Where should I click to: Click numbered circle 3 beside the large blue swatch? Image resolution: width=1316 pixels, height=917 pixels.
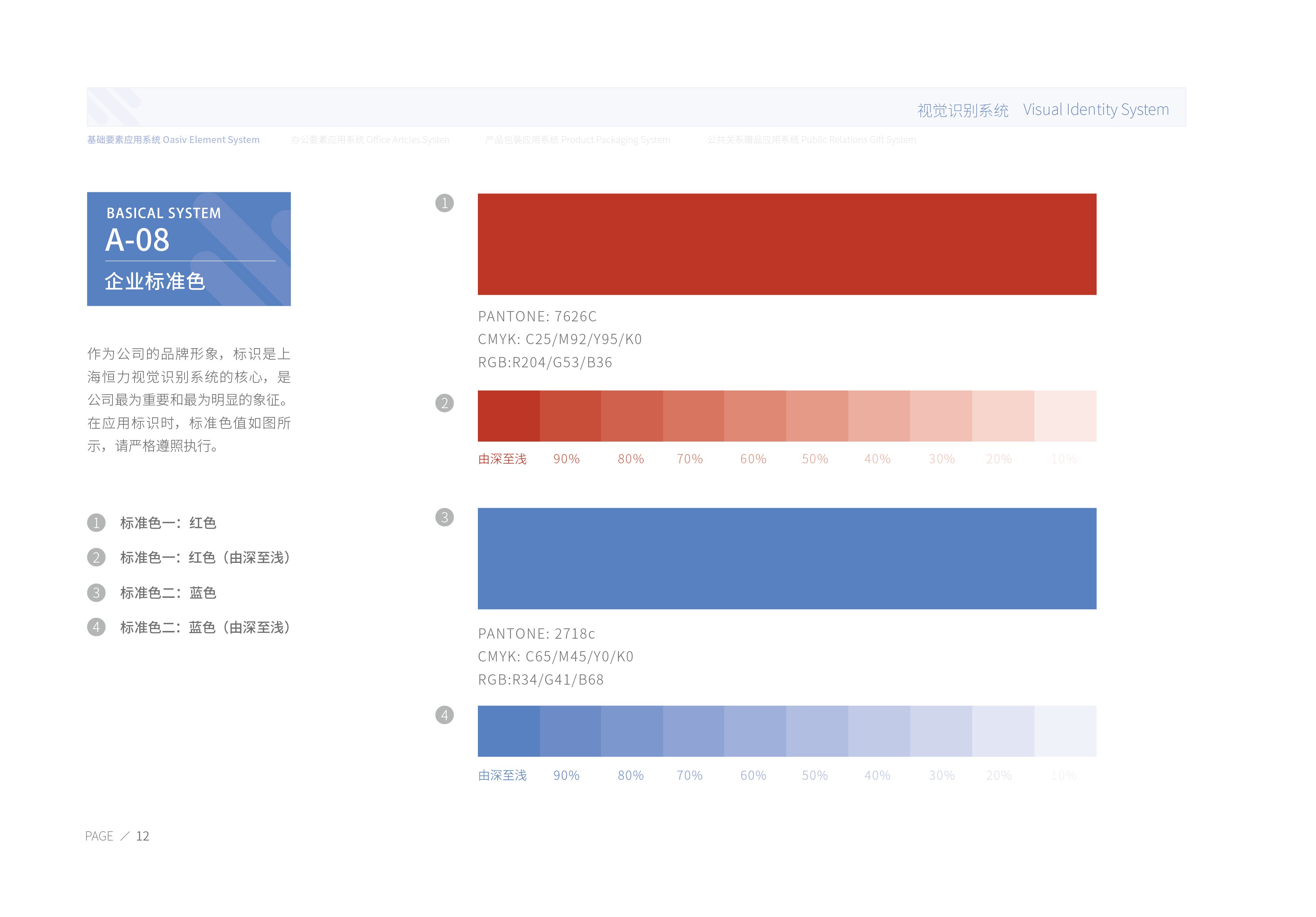[x=444, y=517]
